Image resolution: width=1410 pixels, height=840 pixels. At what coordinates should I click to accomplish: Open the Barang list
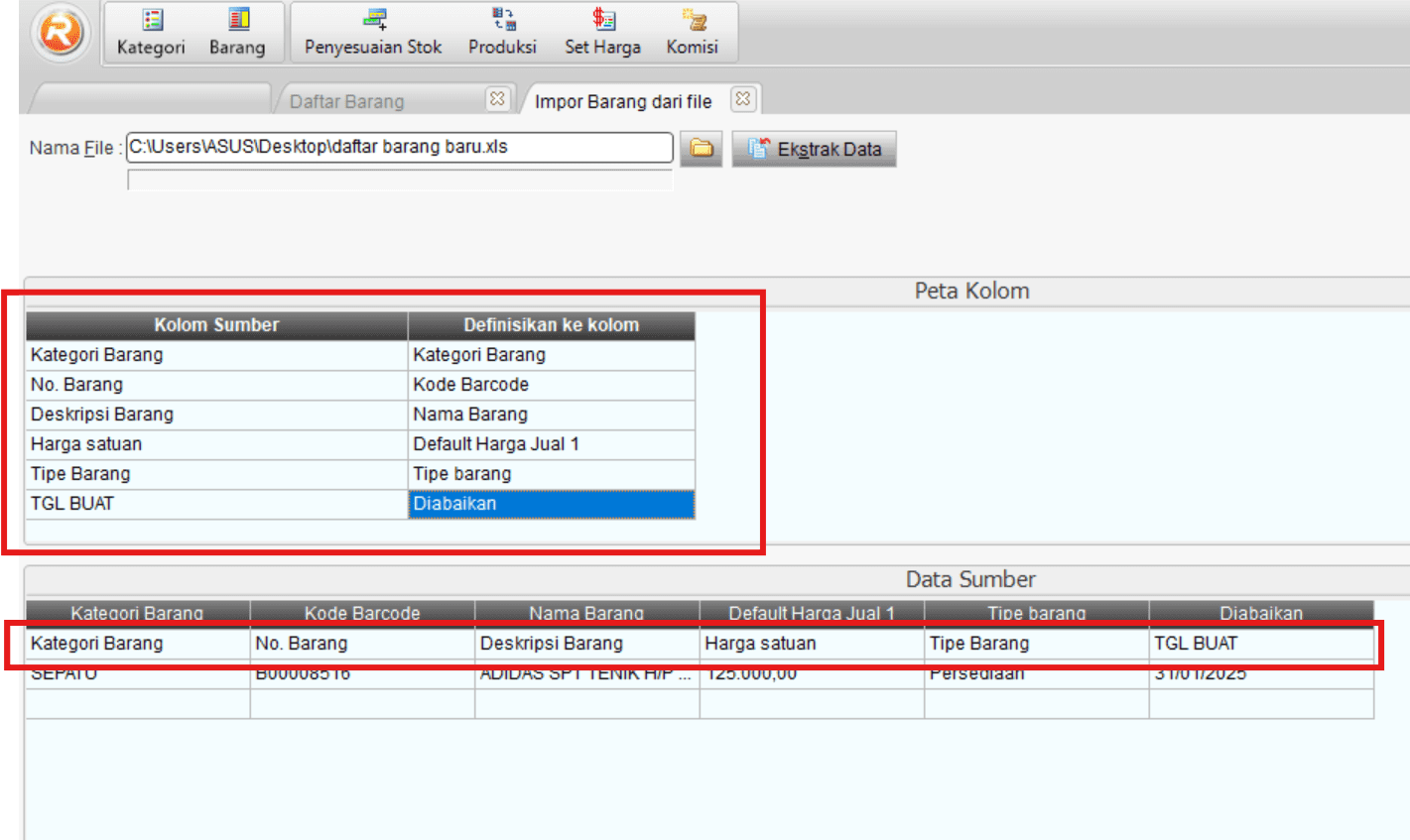(238, 32)
